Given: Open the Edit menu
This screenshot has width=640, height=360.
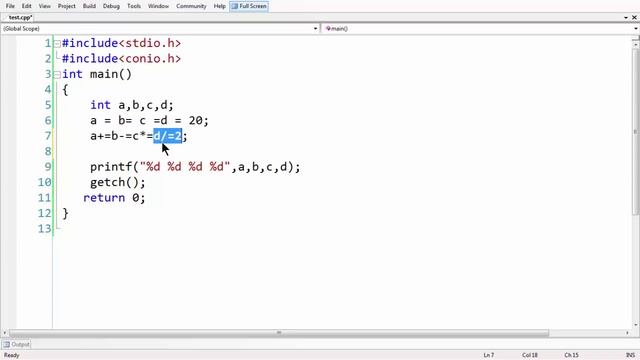Looking at the screenshot, I should coord(27,6).
